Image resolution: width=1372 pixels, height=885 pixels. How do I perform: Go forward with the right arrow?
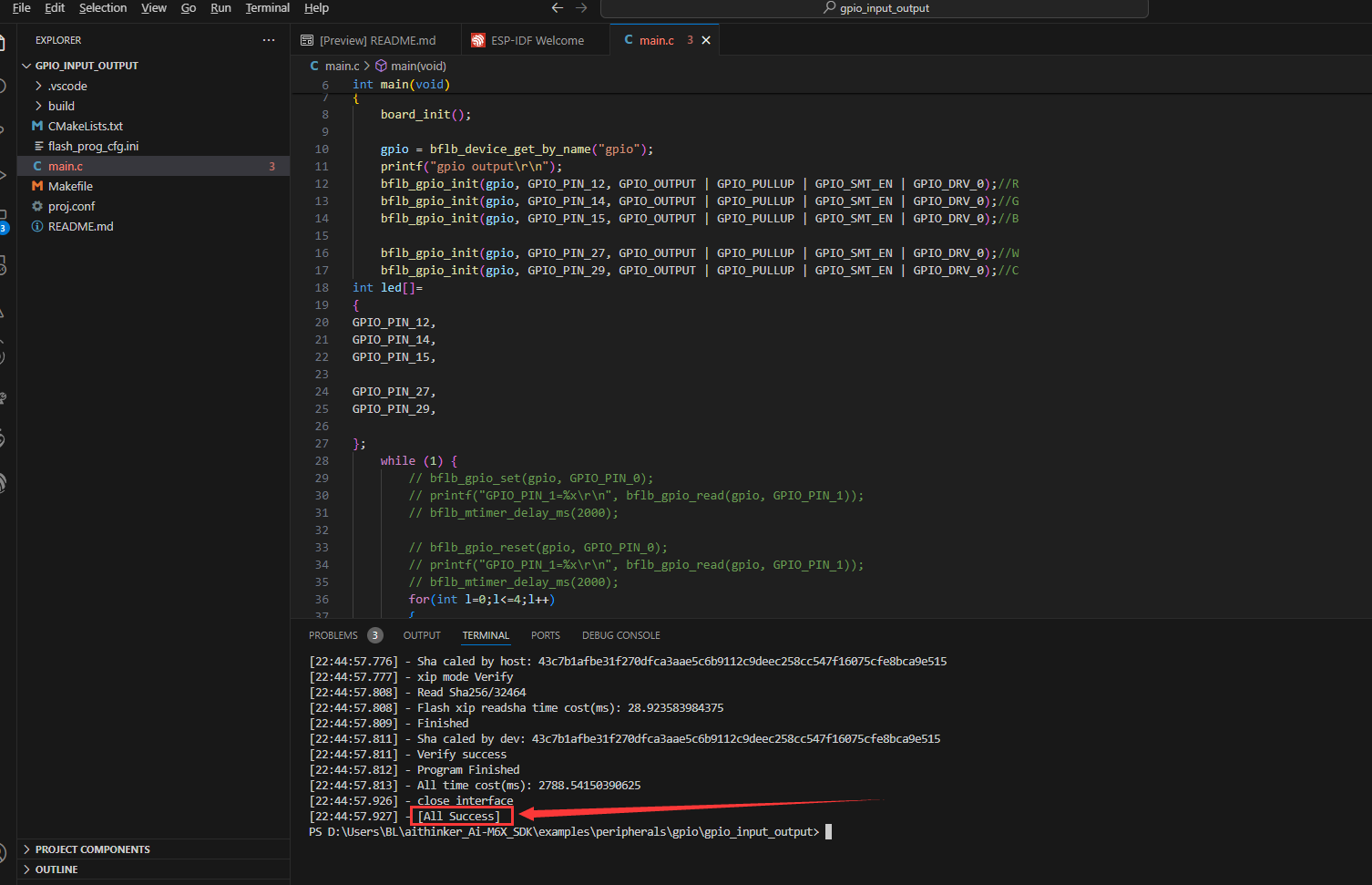tap(581, 7)
